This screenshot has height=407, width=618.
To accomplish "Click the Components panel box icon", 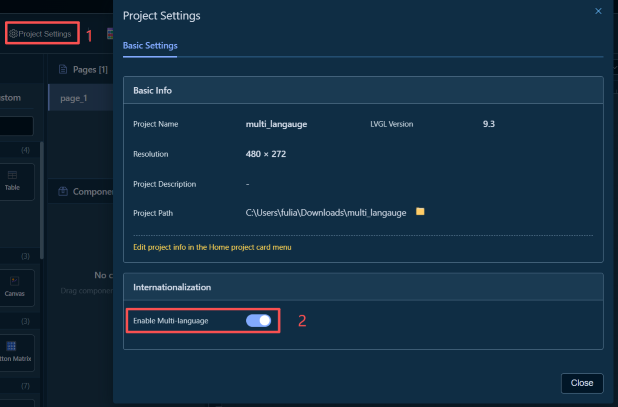I will point(63,191).
